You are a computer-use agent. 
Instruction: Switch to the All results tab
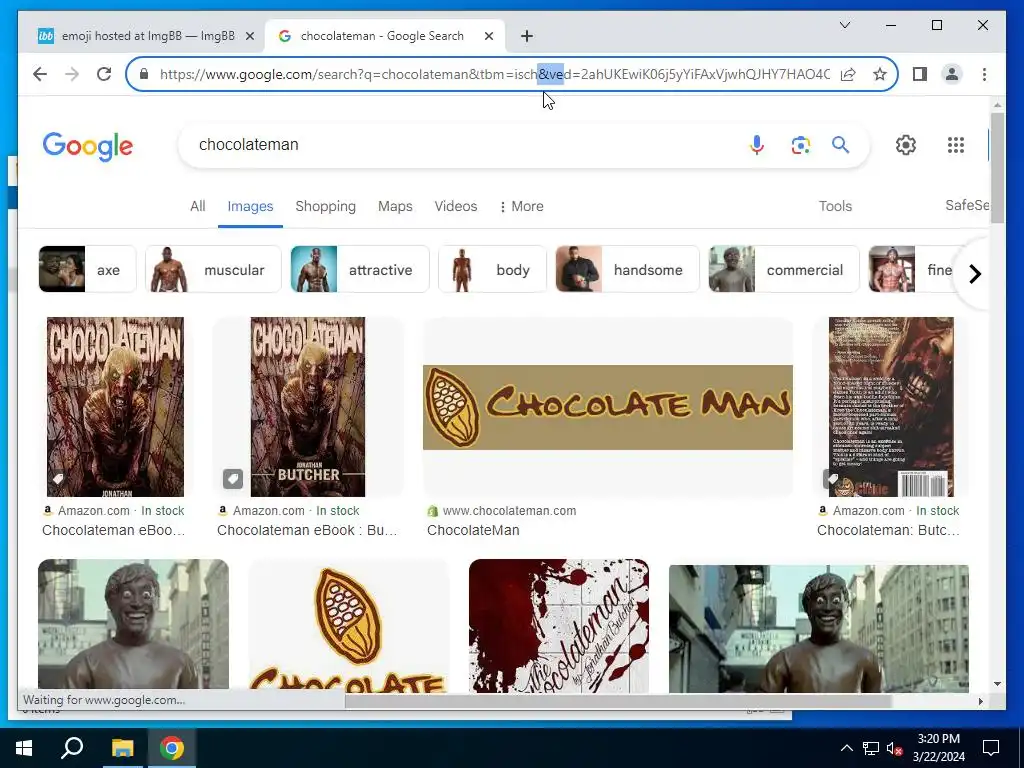point(197,206)
